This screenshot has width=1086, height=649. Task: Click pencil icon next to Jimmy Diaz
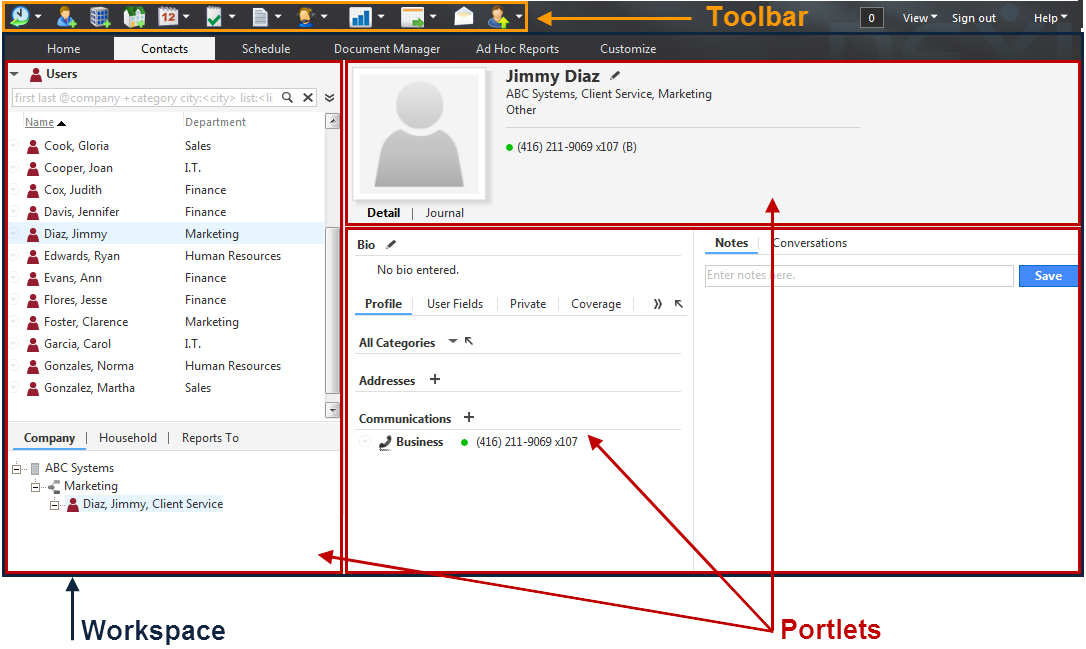(615, 75)
